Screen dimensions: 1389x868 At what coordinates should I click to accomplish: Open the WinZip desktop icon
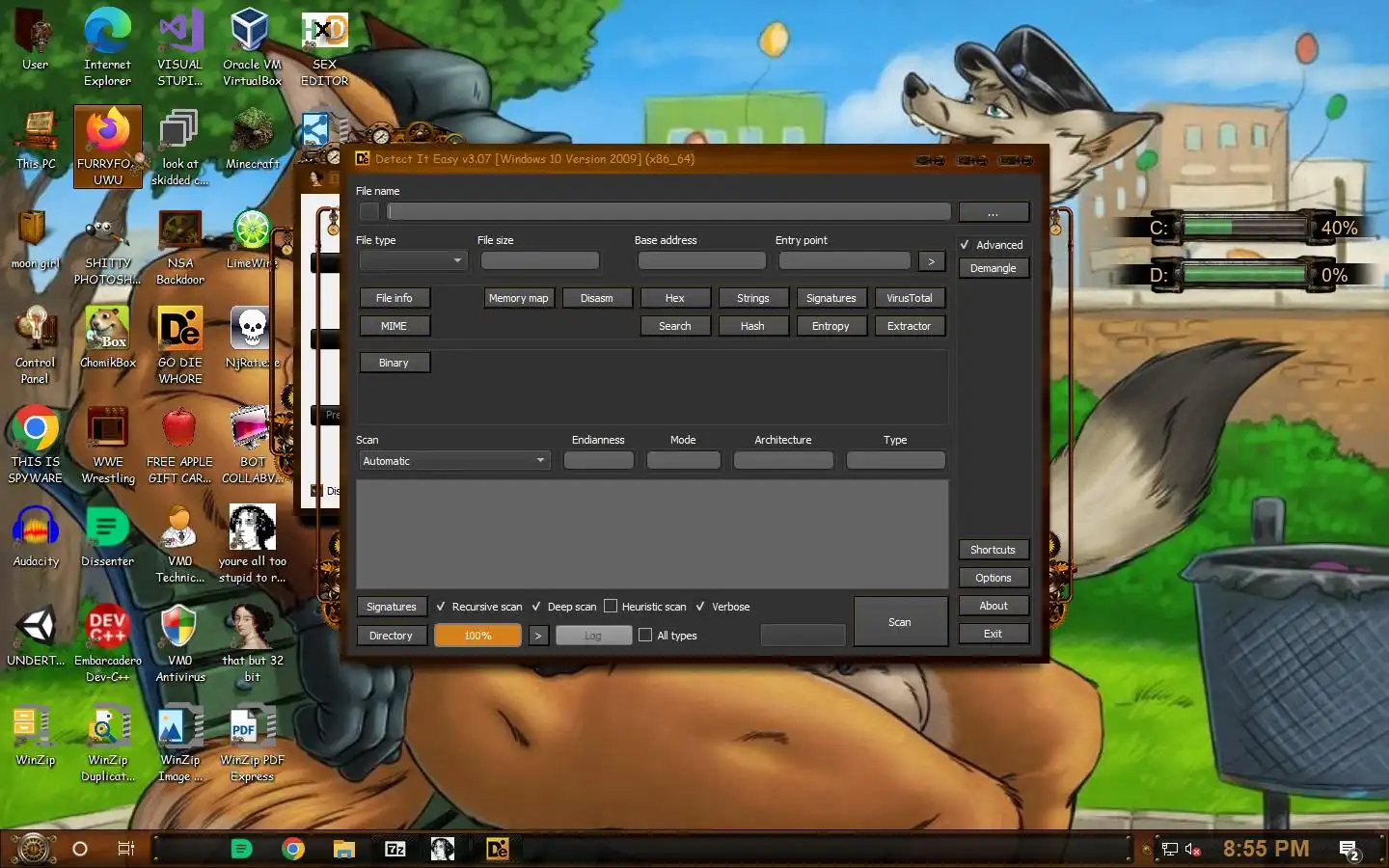[x=36, y=735]
